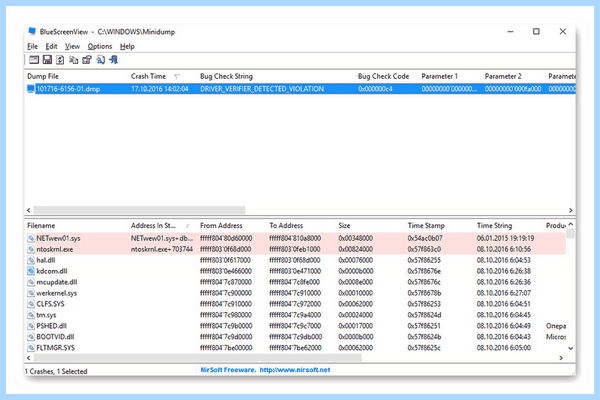Click the Exit toolbar icon
The image size is (600, 400).
pyautogui.click(x=114, y=60)
